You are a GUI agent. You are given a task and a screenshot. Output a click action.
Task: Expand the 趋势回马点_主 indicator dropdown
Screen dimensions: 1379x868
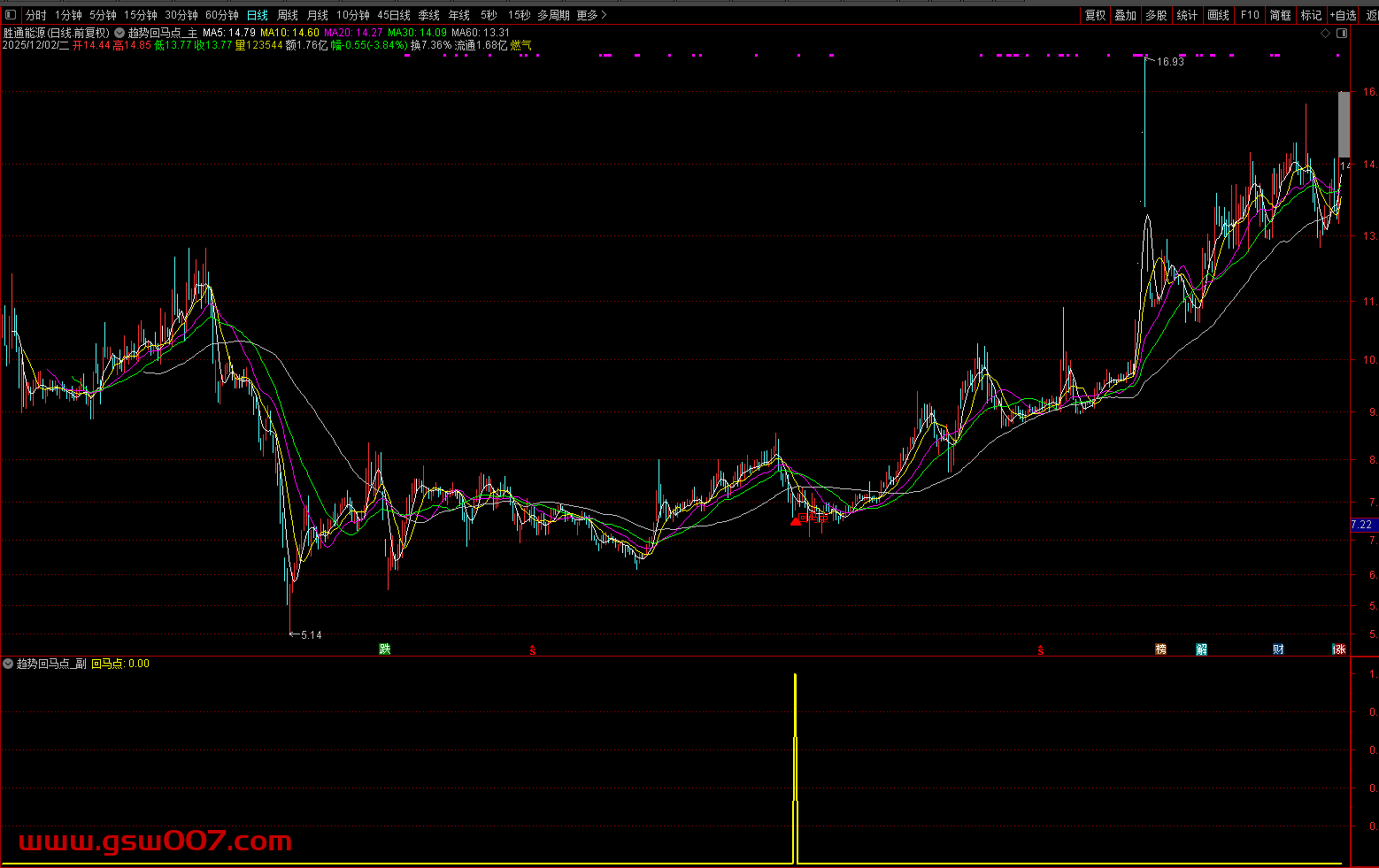coord(119,33)
